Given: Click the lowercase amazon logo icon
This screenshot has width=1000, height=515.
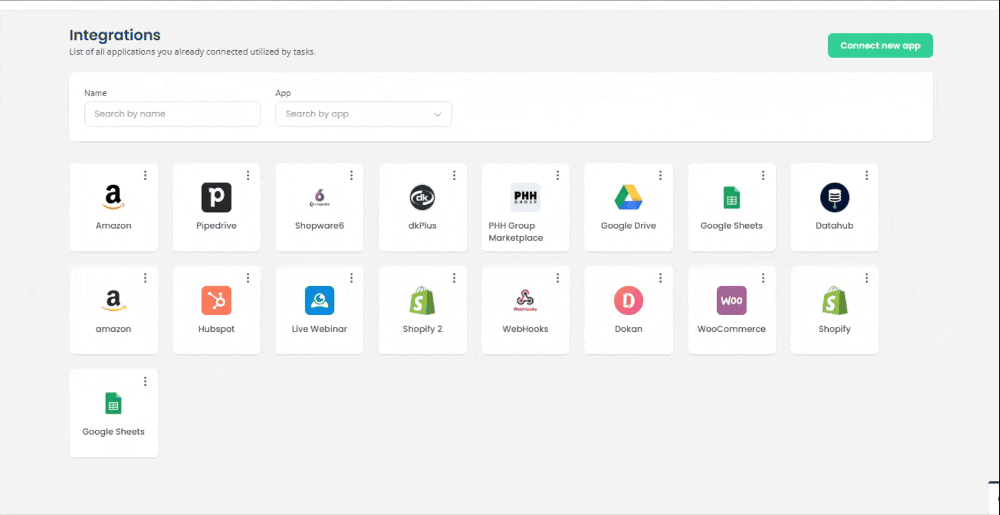Looking at the screenshot, I should 114,301.
